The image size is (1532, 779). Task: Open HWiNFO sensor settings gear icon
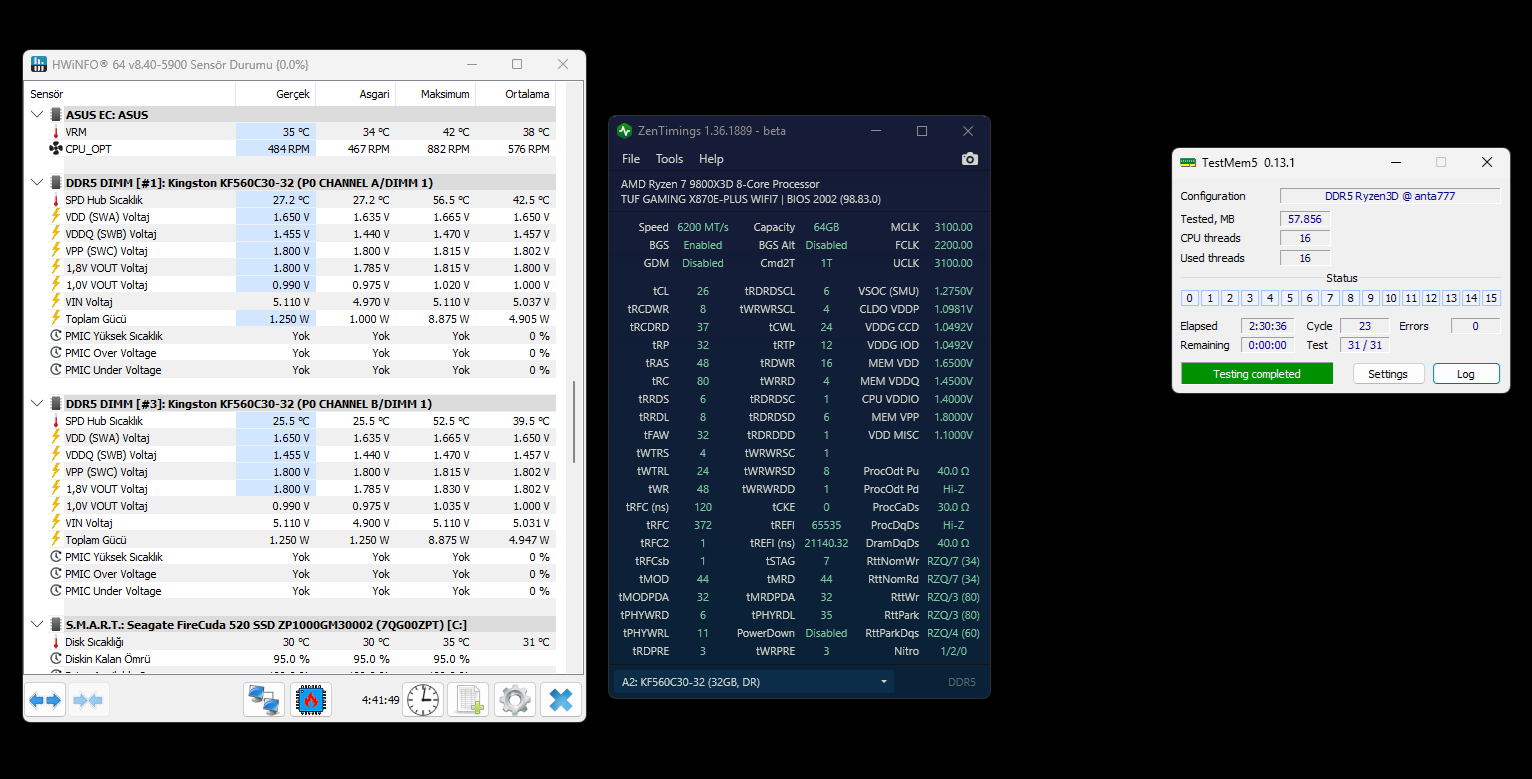click(515, 700)
